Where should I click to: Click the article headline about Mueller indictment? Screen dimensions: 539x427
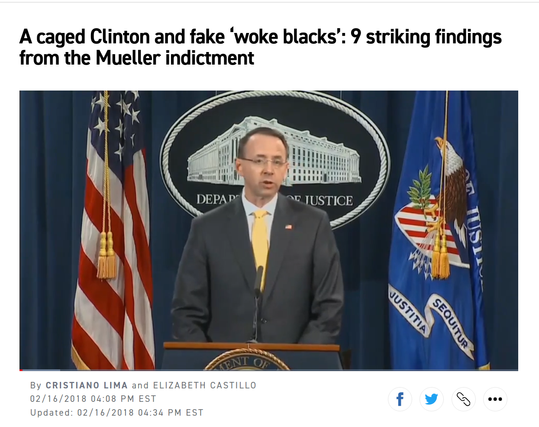260,47
